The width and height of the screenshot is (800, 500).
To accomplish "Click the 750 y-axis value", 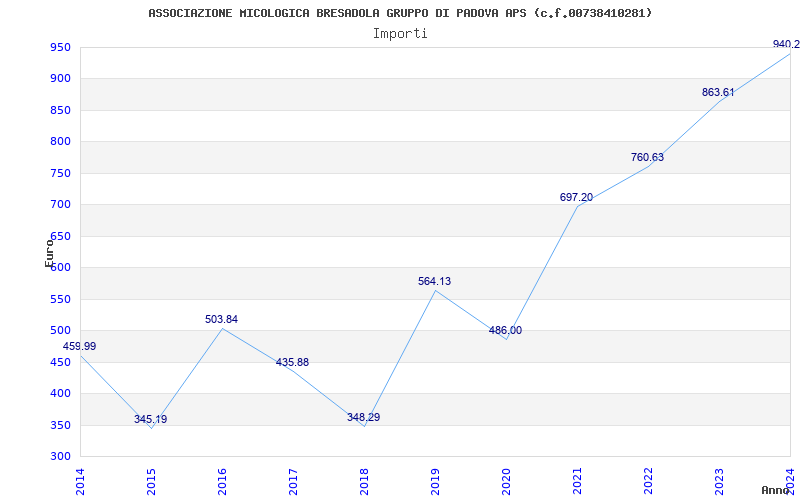I will (x=60, y=173).
